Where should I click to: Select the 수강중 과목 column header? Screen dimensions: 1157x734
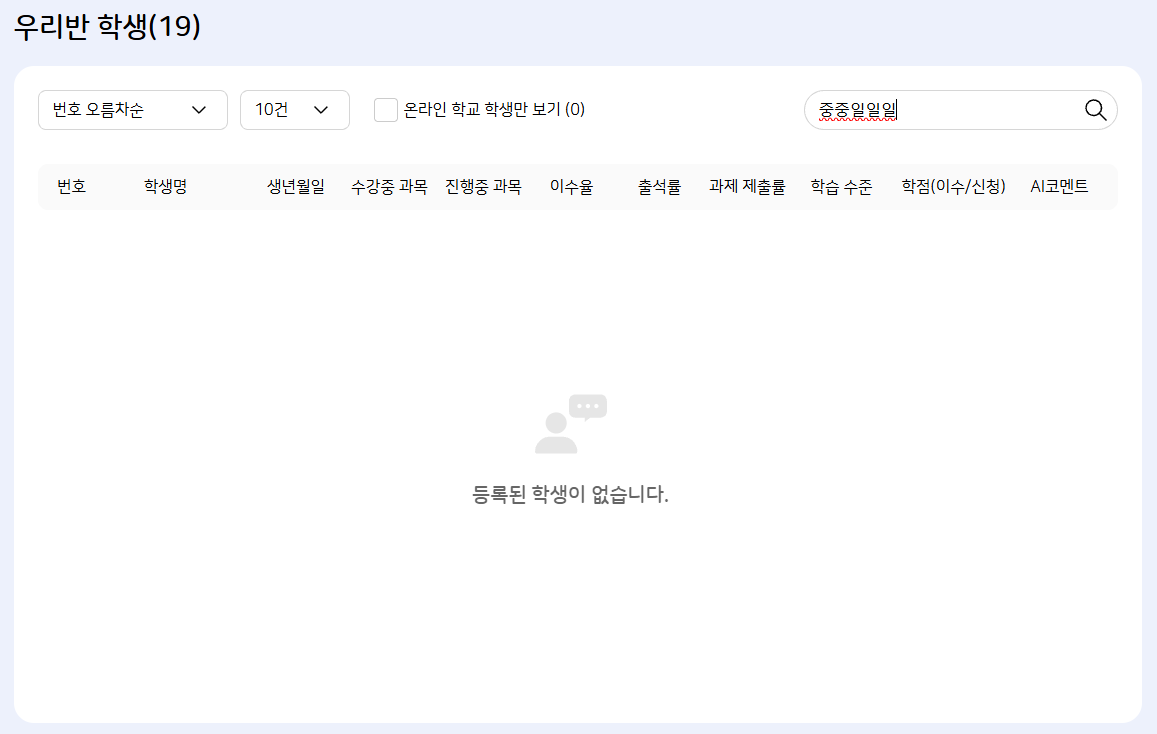coord(389,187)
